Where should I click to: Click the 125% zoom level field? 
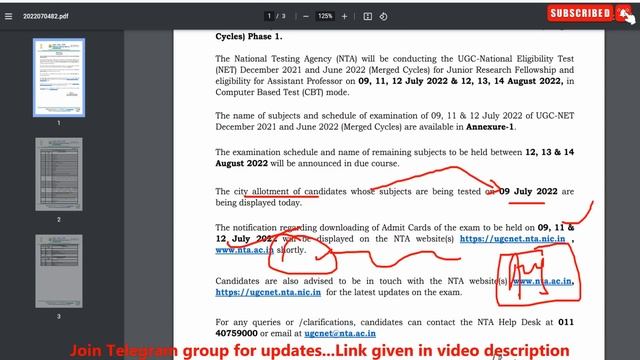click(x=325, y=16)
